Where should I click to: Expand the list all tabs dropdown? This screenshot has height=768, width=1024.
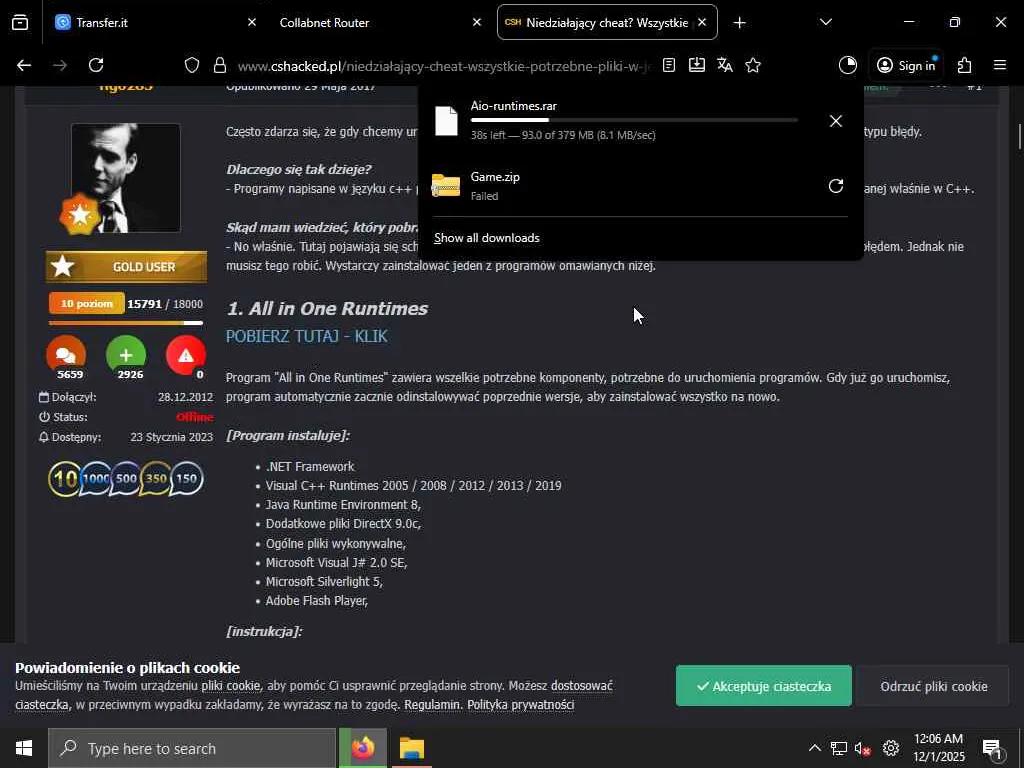(x=825, y=23)
